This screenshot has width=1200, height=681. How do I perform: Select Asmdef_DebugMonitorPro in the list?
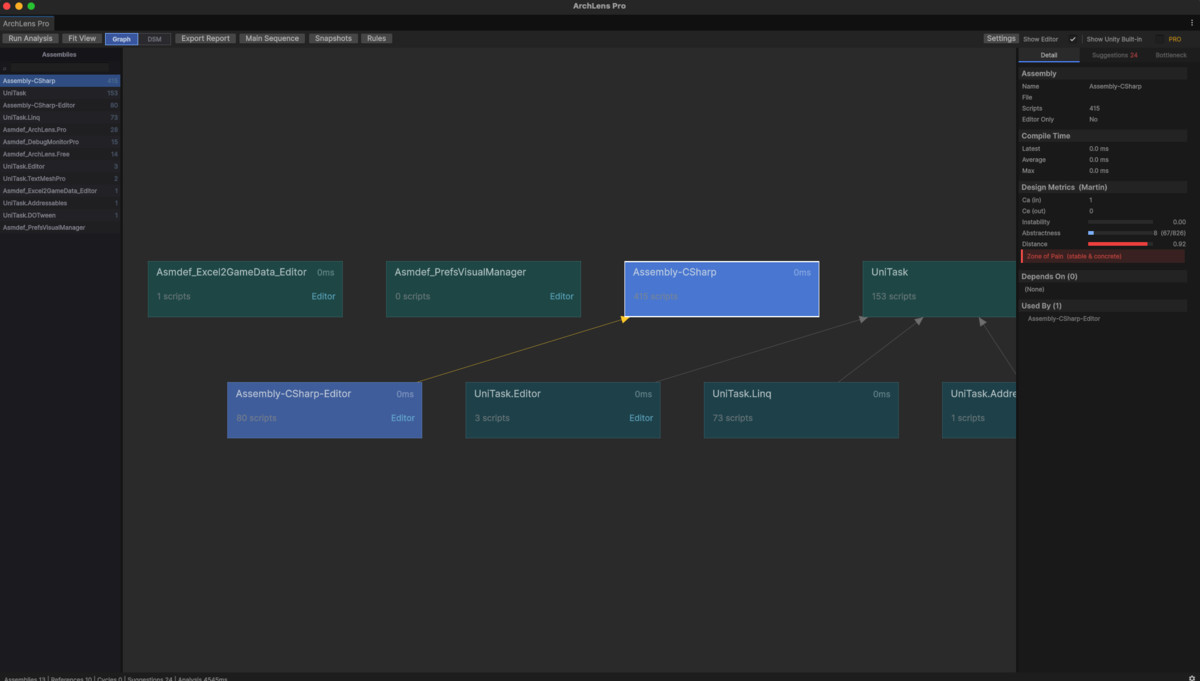(60, 142)
